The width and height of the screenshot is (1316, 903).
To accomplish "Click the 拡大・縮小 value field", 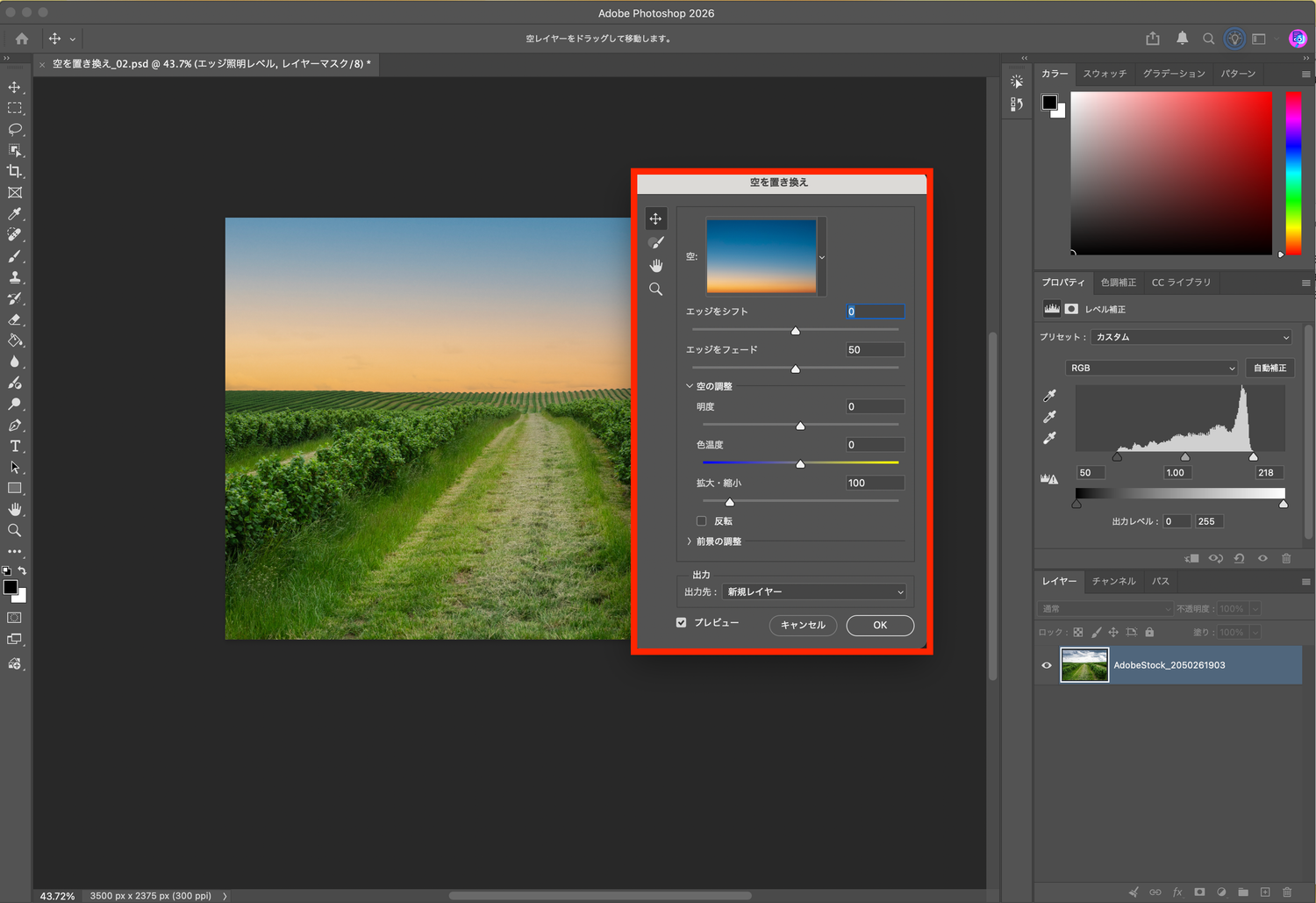I will pyautogui.click(x=875, y=484).
